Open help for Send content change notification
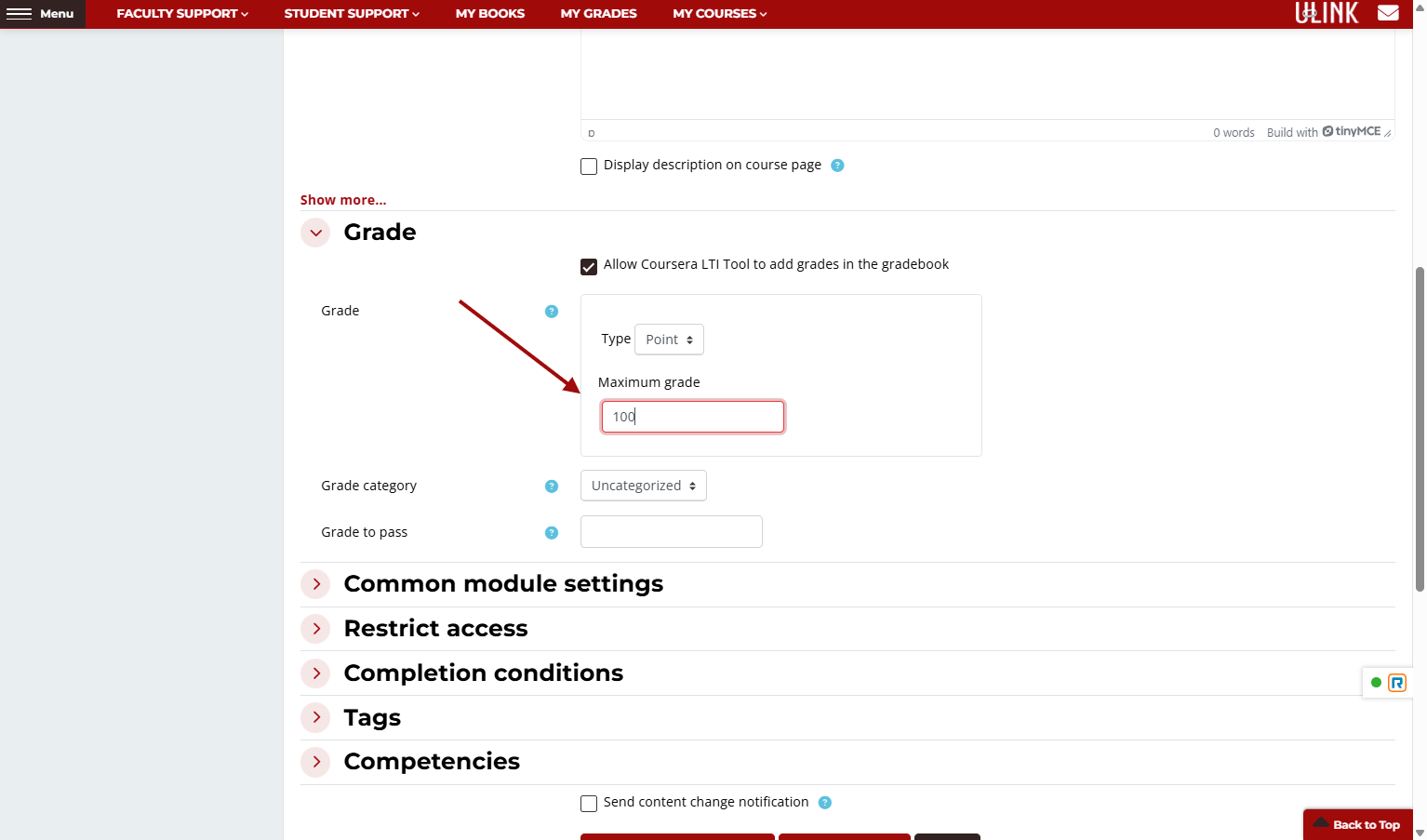1427x840 pixels. (x=825, y=803)
